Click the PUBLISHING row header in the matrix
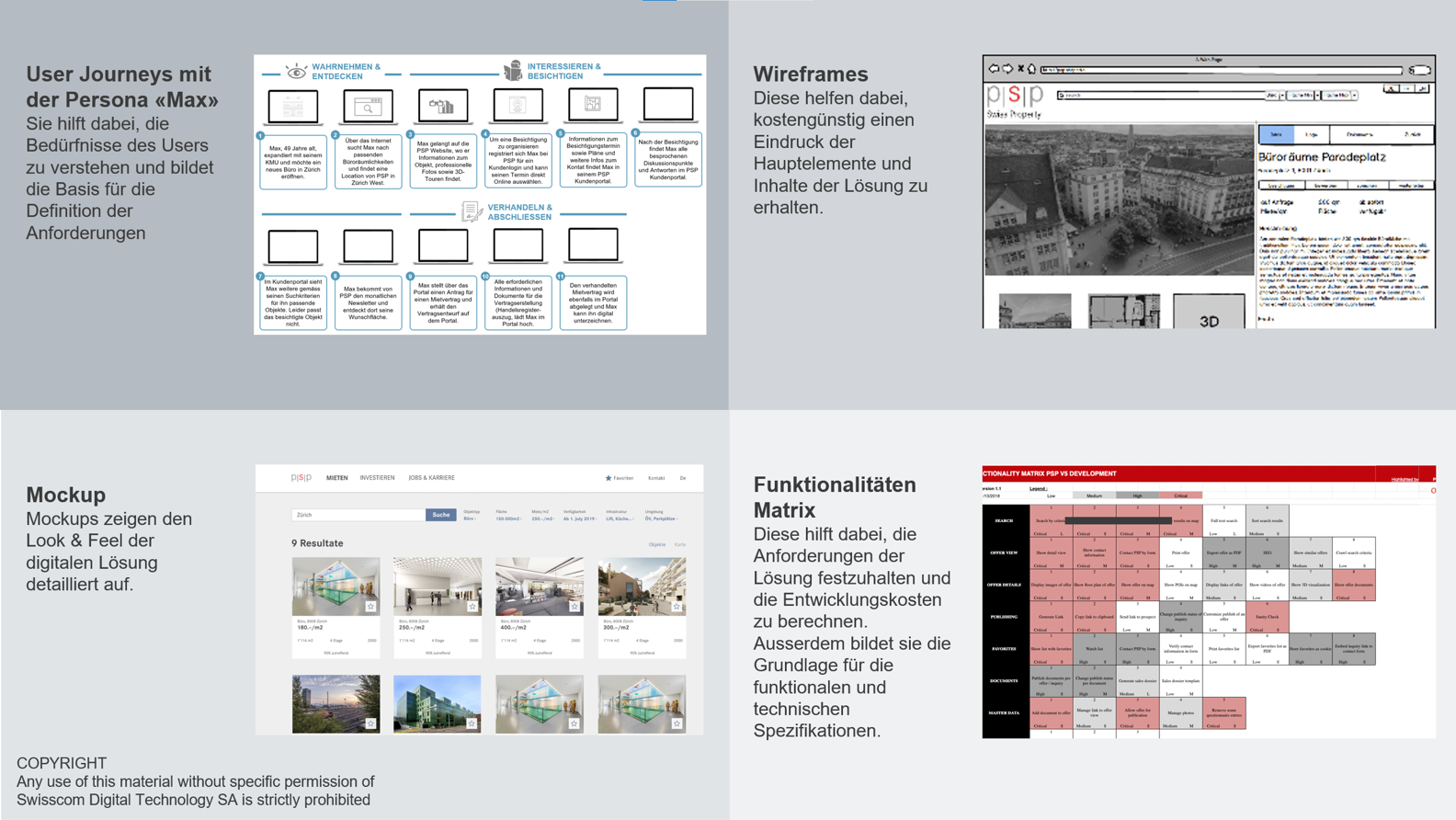This screenshot has height=820, width=1456. pos(1005,617)
